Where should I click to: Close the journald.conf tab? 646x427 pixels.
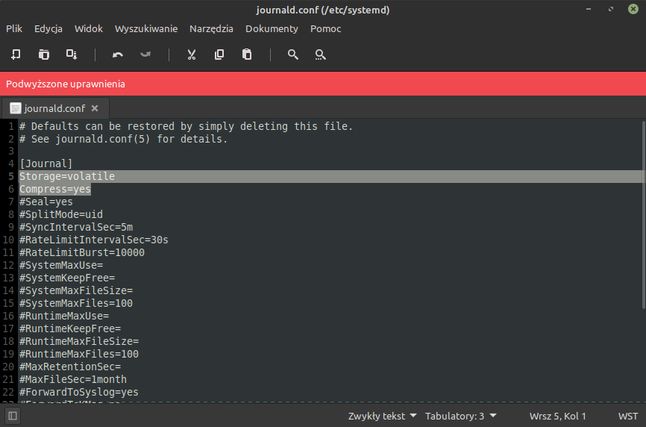(95, 108)
